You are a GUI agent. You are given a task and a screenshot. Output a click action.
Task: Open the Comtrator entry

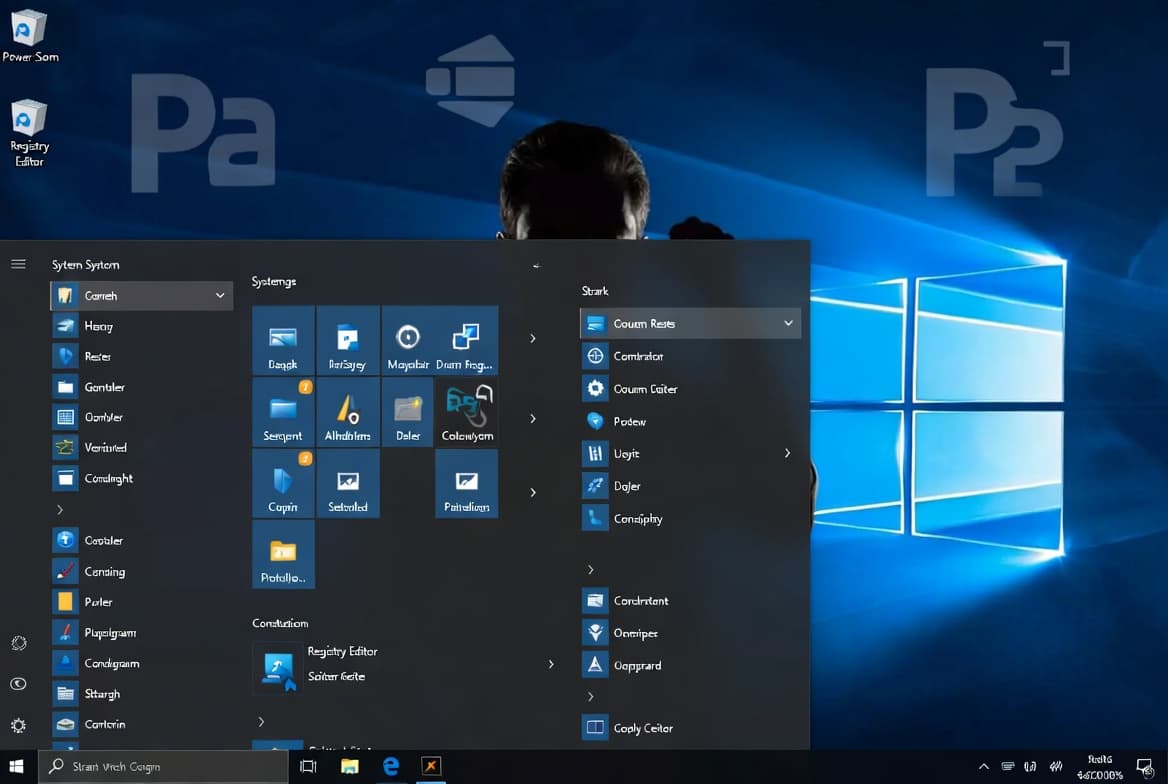[x=638, y=355]
